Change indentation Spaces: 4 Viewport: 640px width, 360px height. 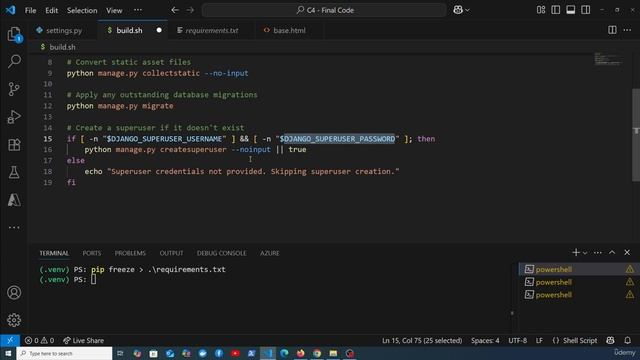[485, 340]
